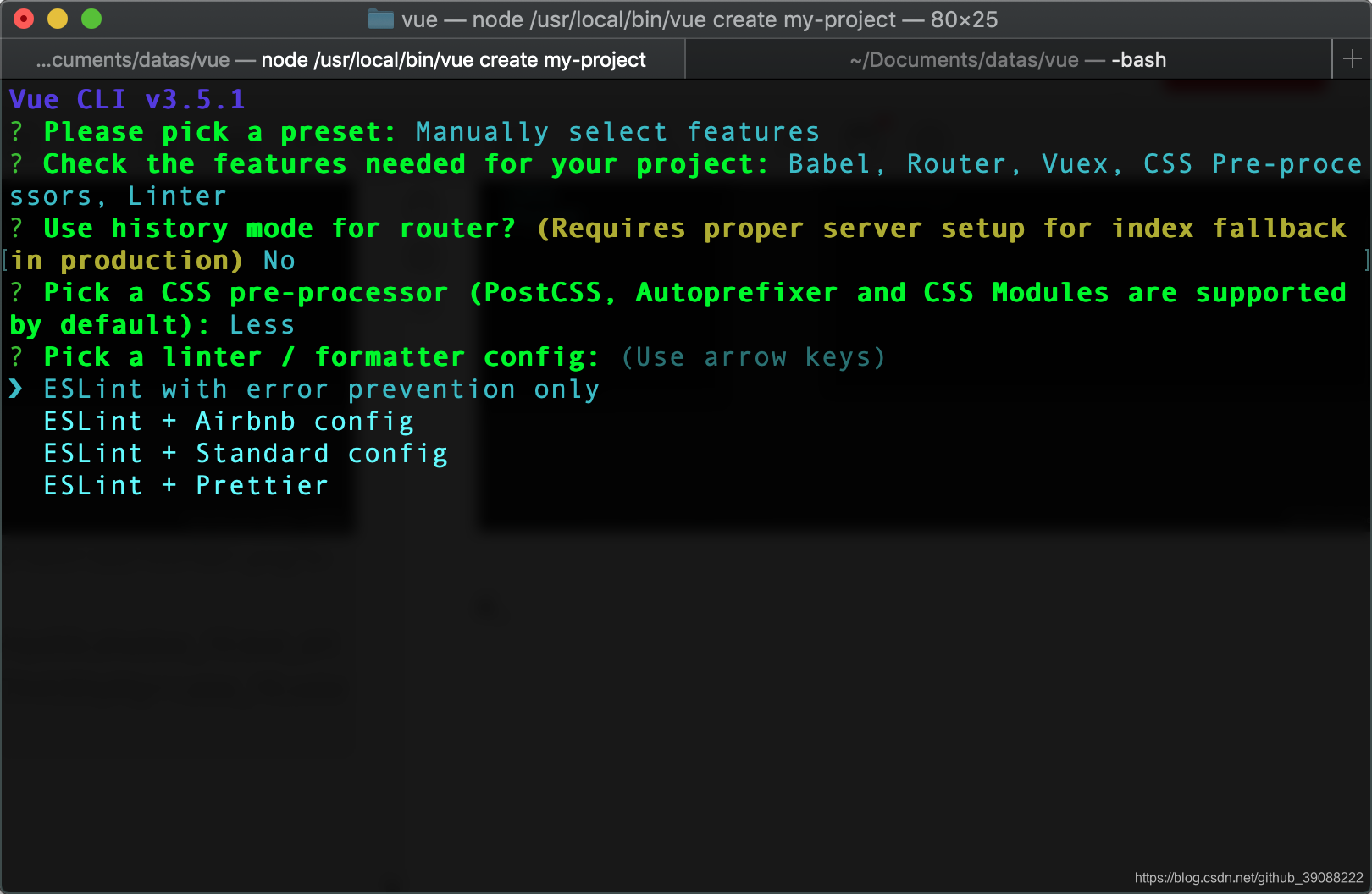Click 'Pick a linter / formatter config:' prompt
The width and height of the screenshot is (1372, 894).
coord(321,357)
